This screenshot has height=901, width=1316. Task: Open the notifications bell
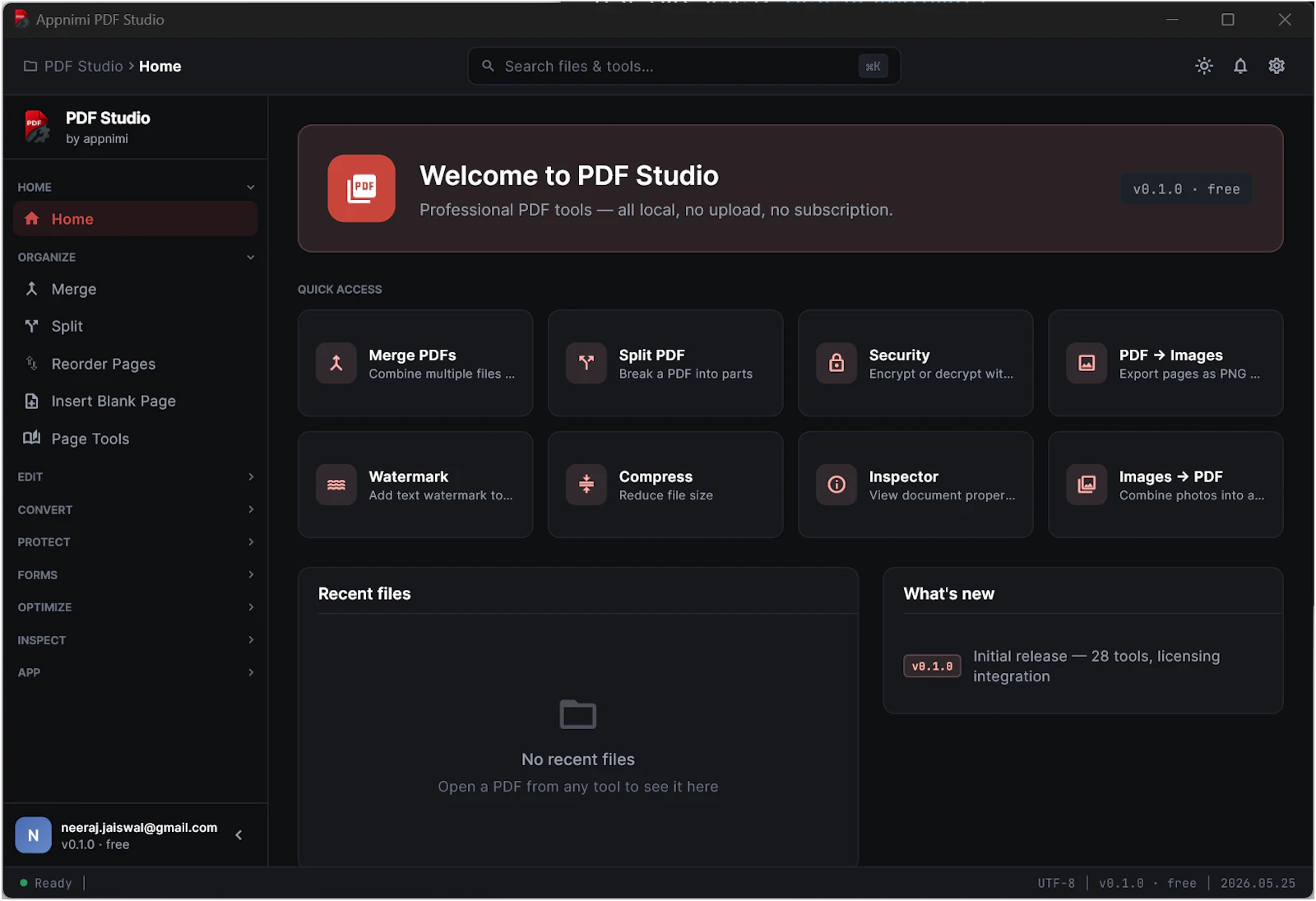[x=1240, y=66]
